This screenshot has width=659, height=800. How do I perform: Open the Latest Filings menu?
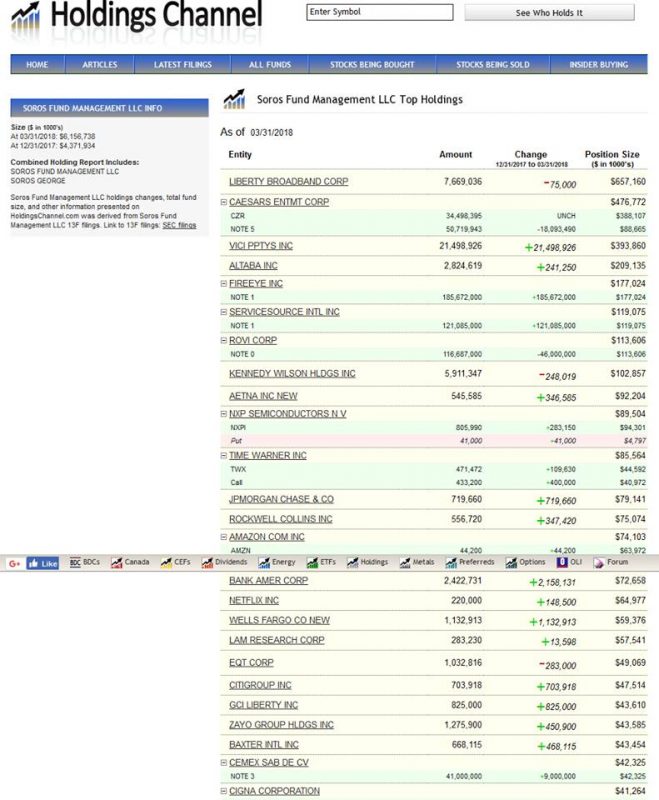click(181, 65)
